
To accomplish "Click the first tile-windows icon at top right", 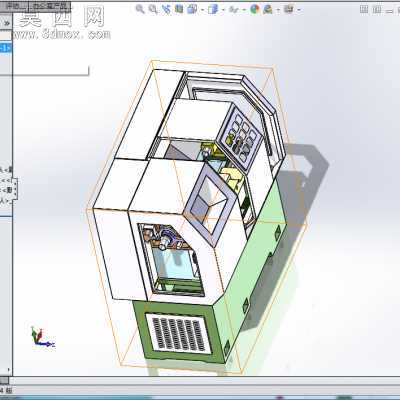I will coord(364,9).
